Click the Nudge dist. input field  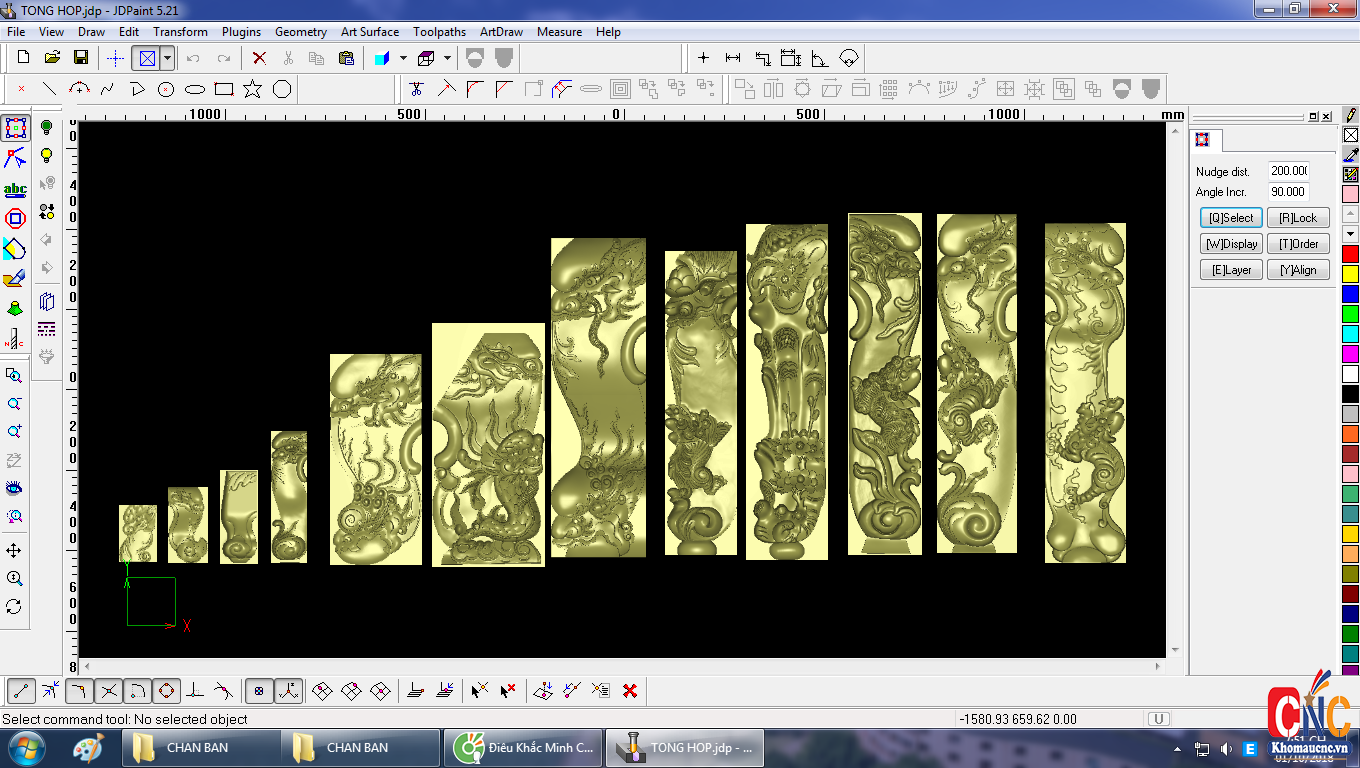1288,171
